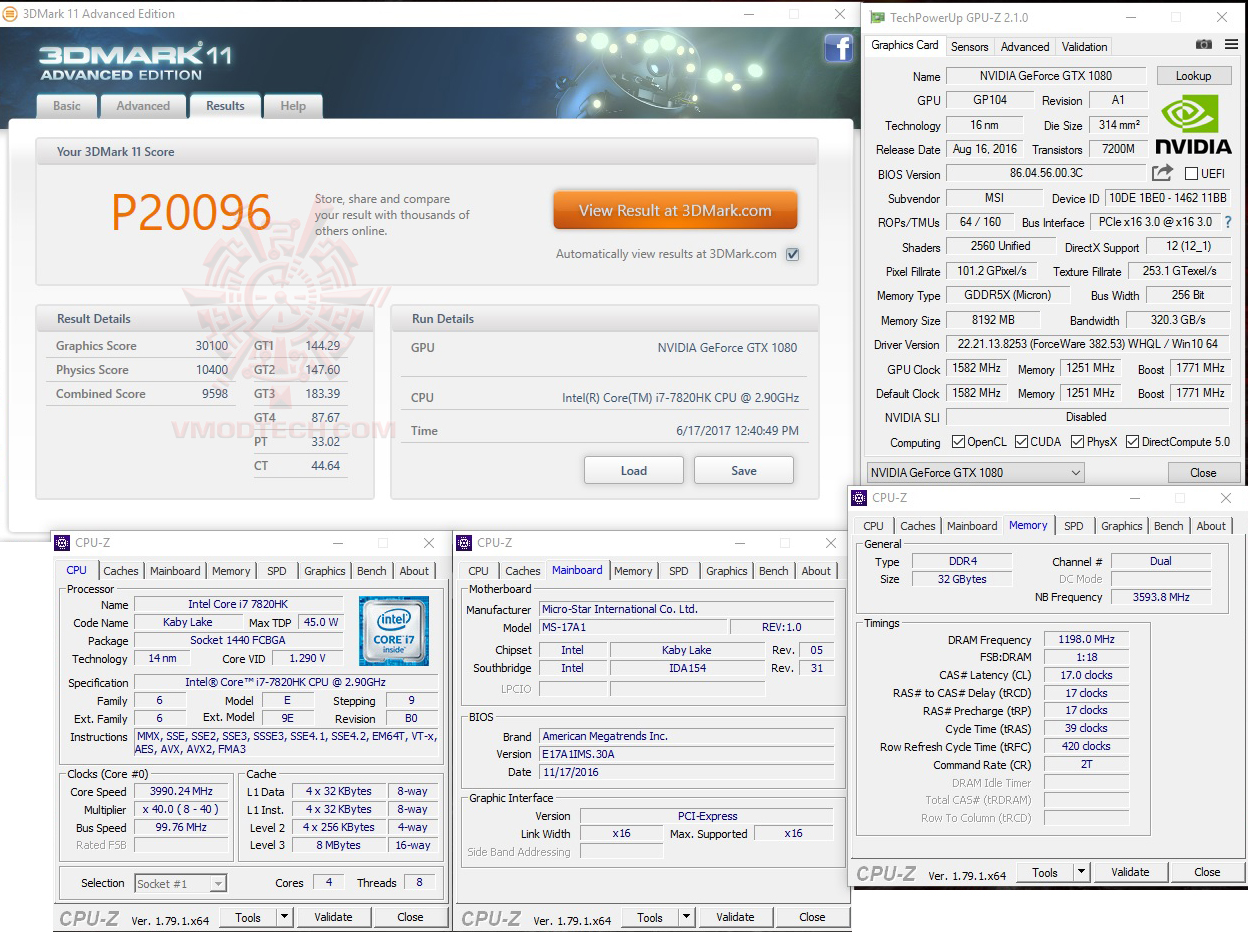Click the Facebook icon in 3DMark header

coord(838,47)
